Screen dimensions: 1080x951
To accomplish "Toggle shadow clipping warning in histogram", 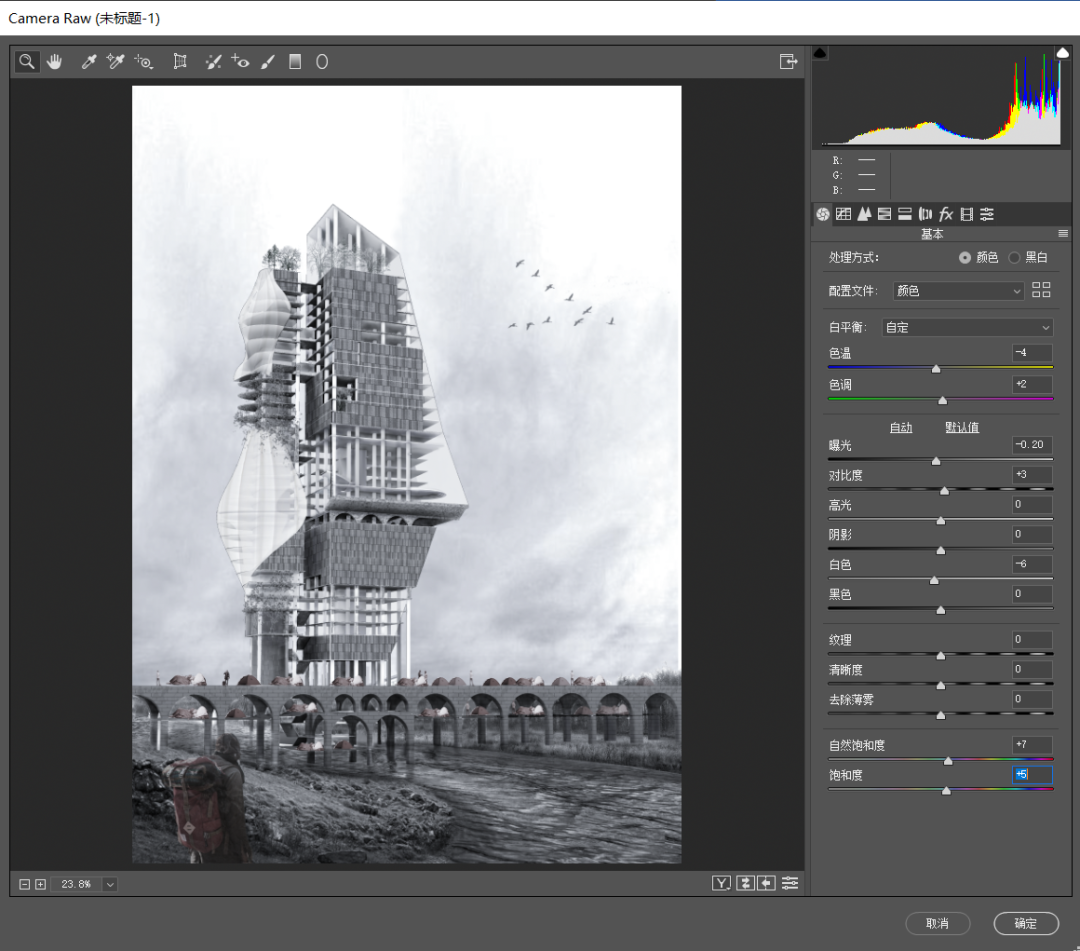I will [820, 53].
